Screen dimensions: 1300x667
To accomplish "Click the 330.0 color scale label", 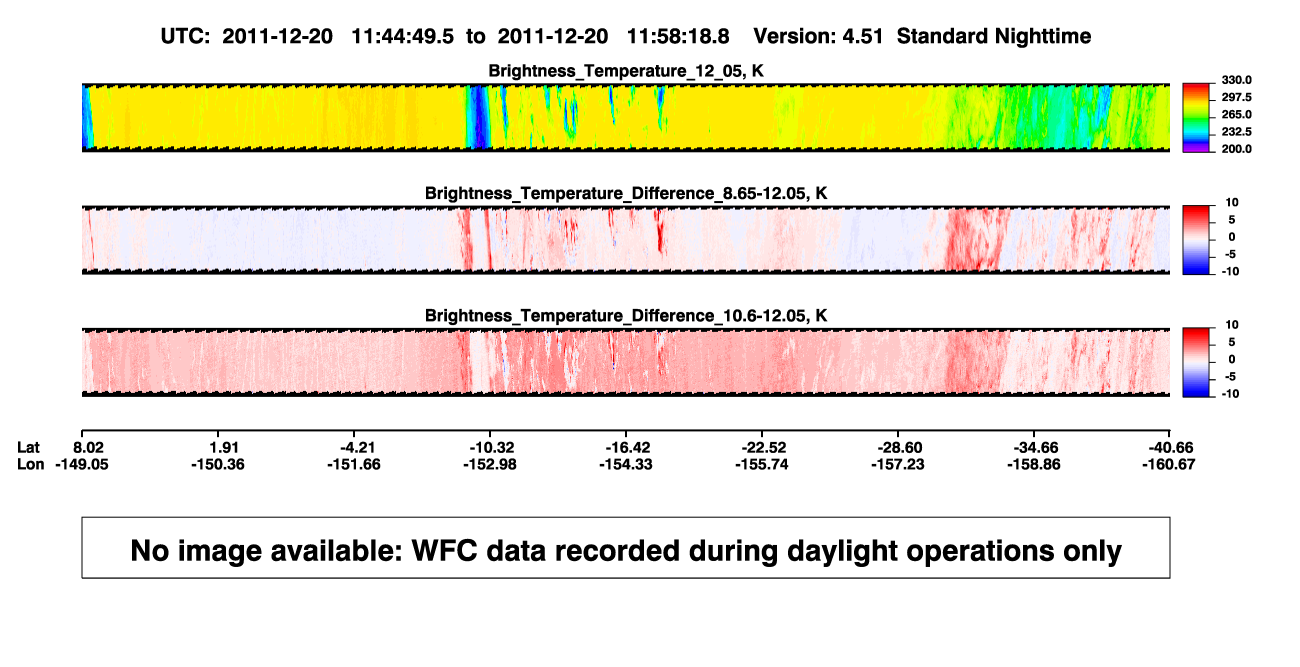I will click(x=1235, y=80).
